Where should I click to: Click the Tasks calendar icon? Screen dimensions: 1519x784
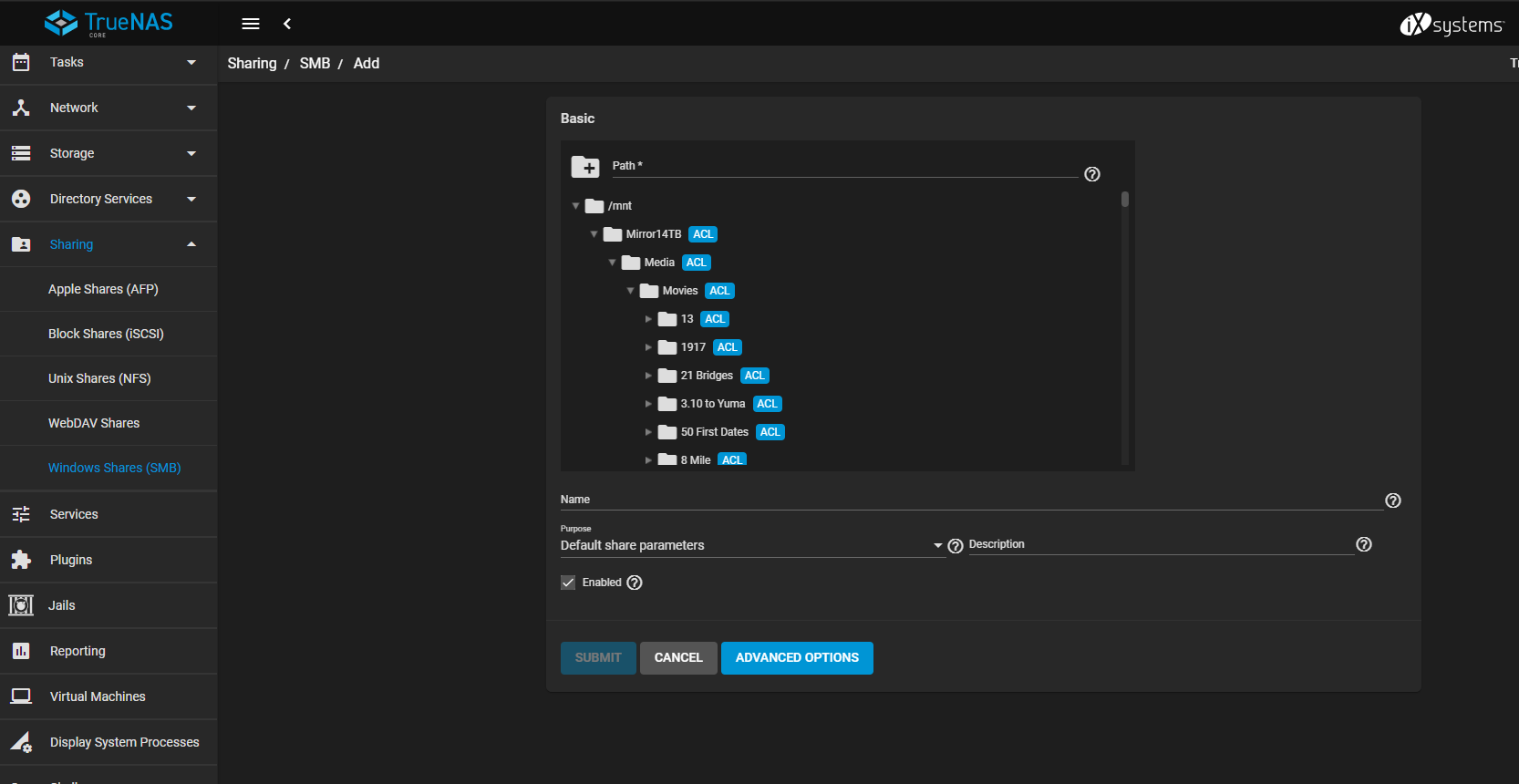(x=21, y=62)
